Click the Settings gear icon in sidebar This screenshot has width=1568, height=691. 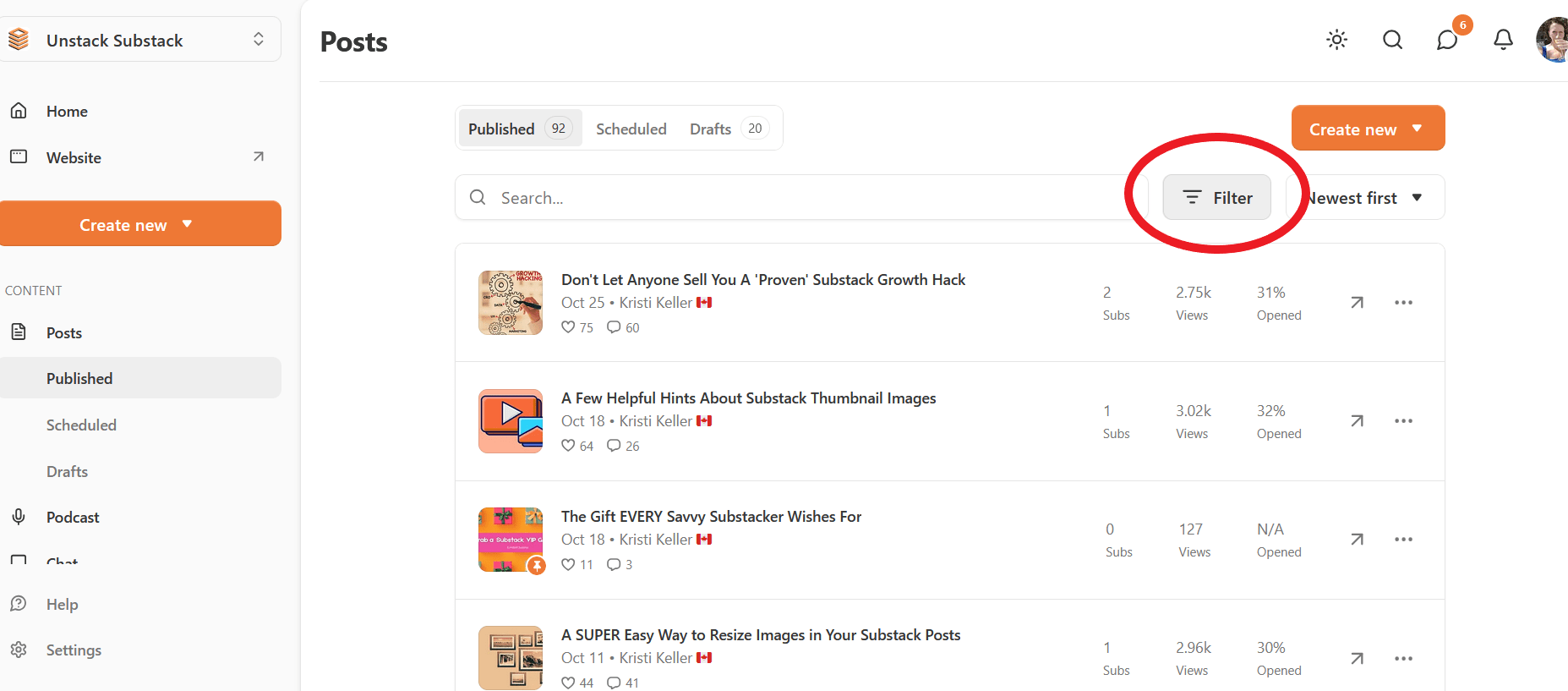pyautogui.click(x=19, y=650)
